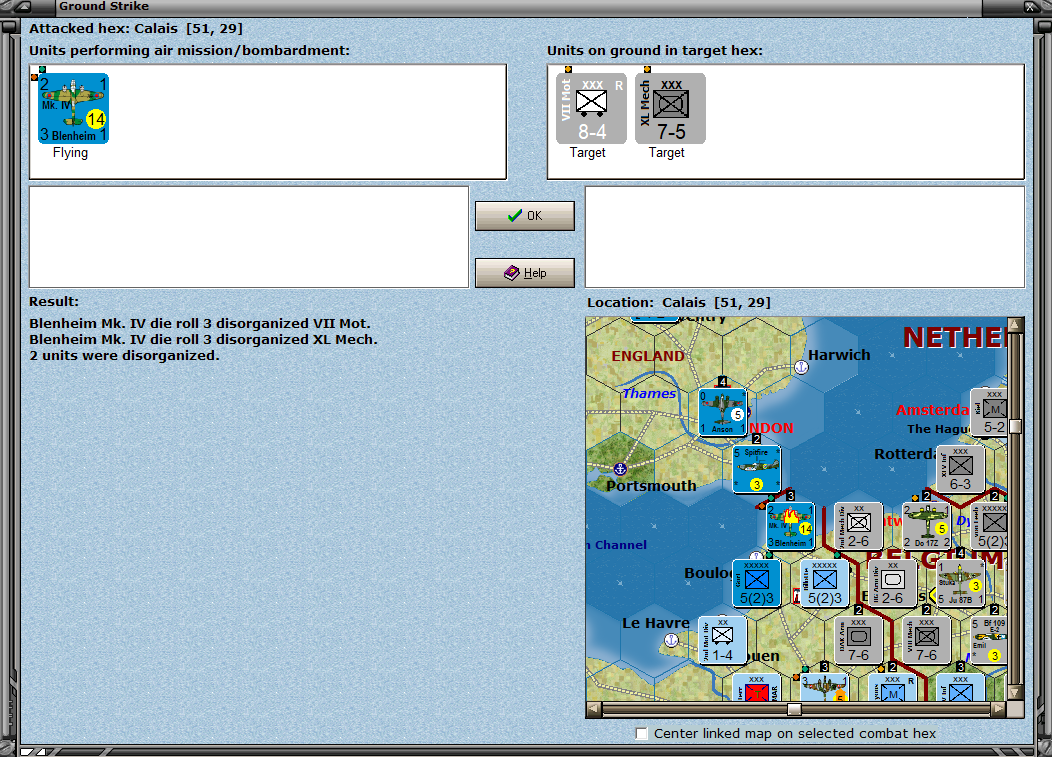
Task: Click the map horizontal scrollbar thumb
Action: (794, 709)
